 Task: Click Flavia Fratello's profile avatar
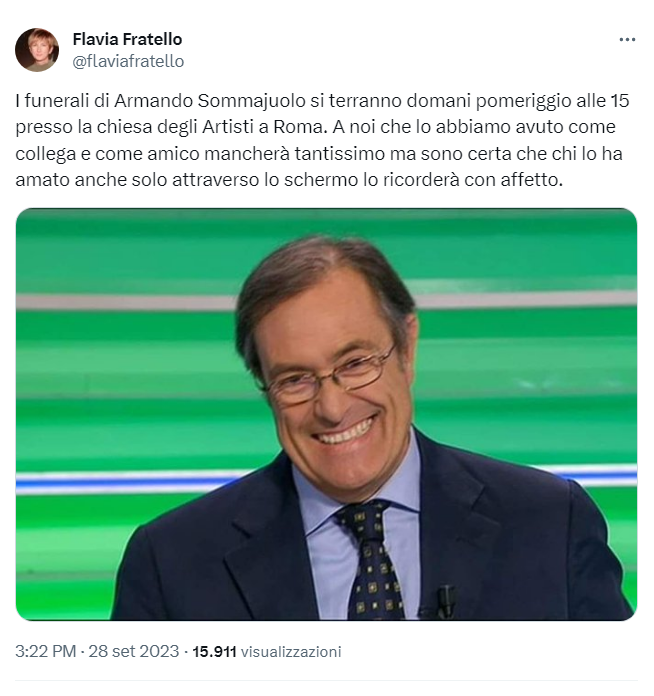pos(37,50)
